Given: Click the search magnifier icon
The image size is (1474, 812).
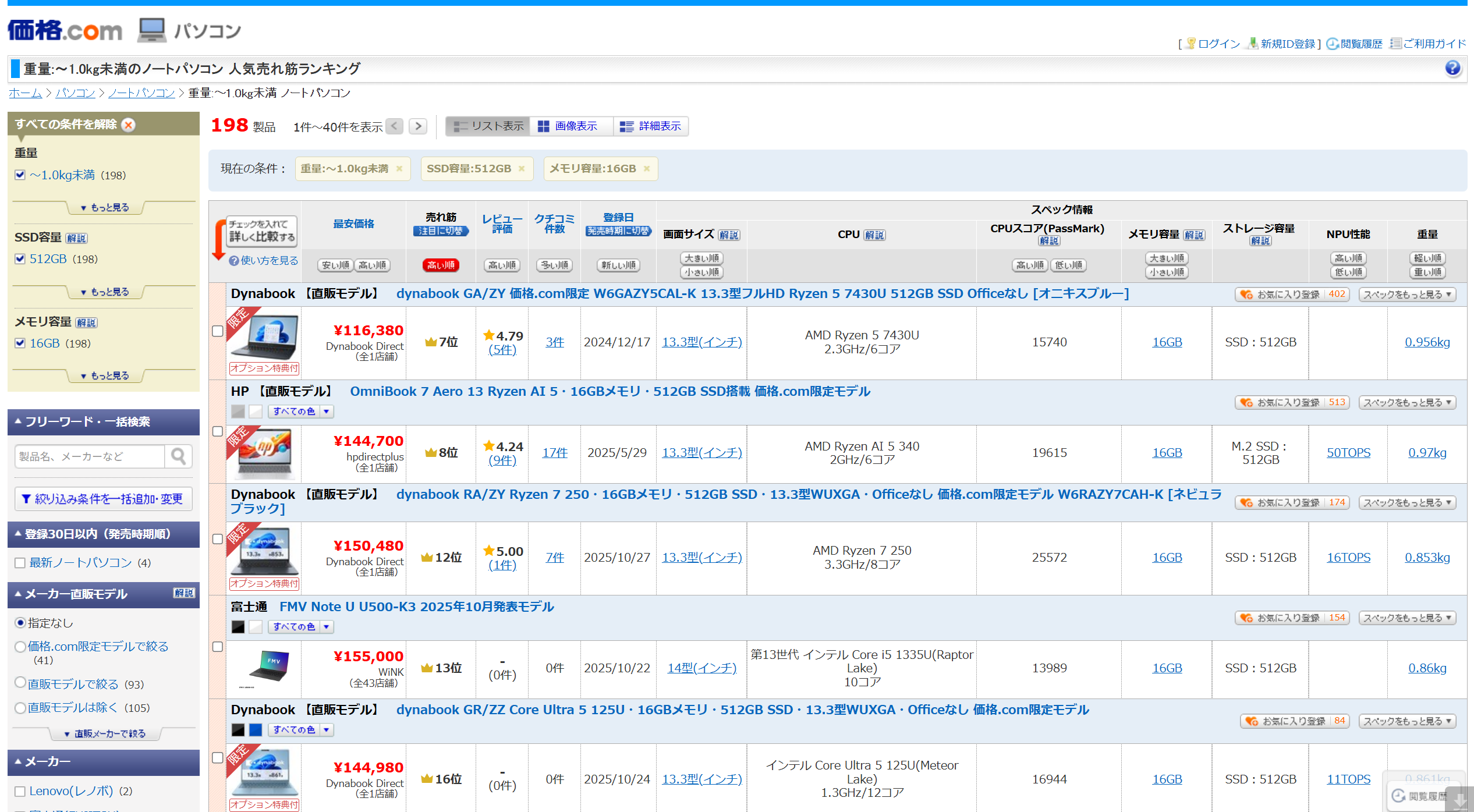Looking at the screenshot, I should (179, 456).
